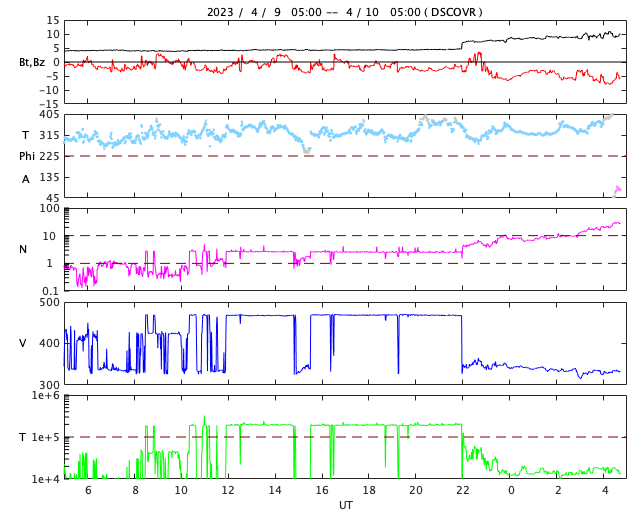
Task: Click the '45' tick on Phi axis
Action: [x=53, y=198]
